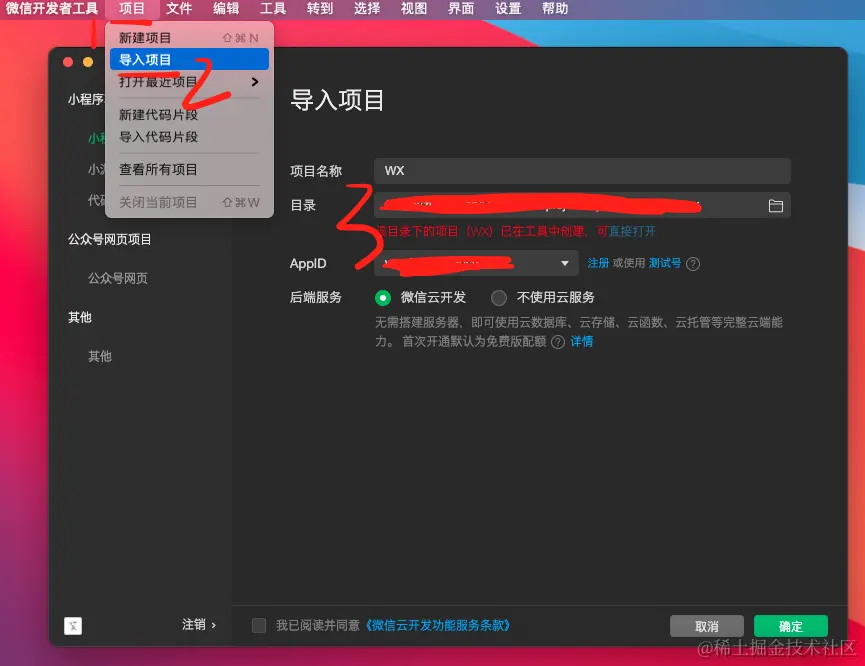865x666 pixels.
Task: Open the 转到 menu
Action: (x=320, y=9)
